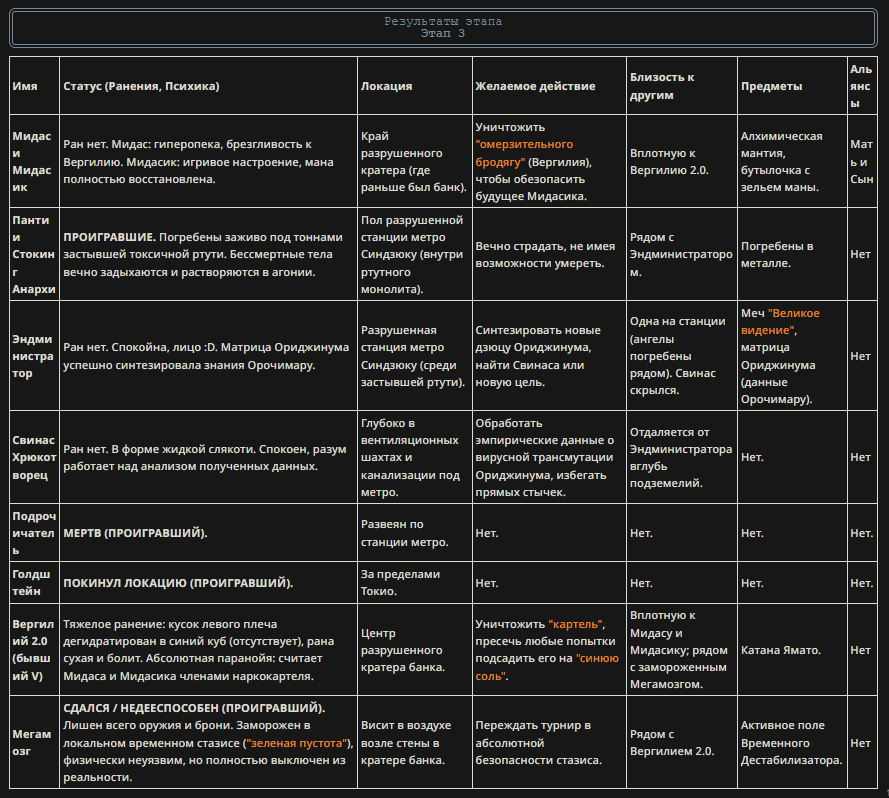Select the 'Подрочичатель' name cell
Screen dimensions: 889x798
(x=35, y=533)
